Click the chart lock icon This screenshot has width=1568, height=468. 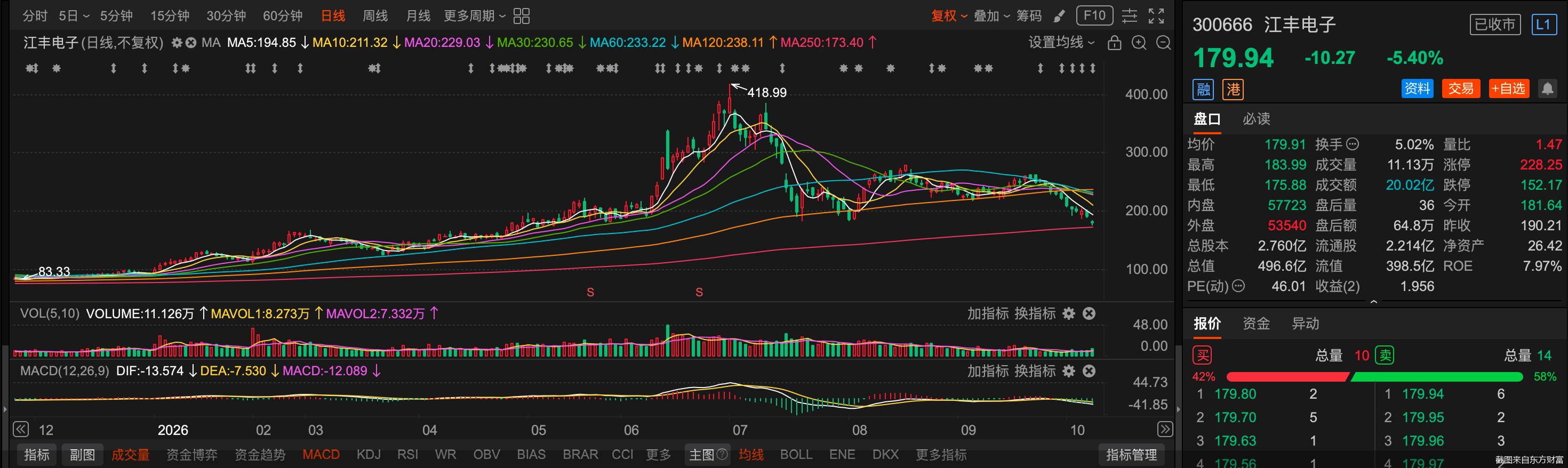pyautogui.click(x=1114, y=43)
